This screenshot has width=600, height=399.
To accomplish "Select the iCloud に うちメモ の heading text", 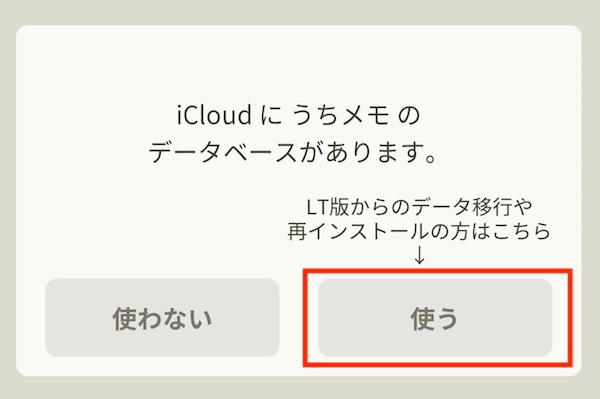I will point(298,115).
